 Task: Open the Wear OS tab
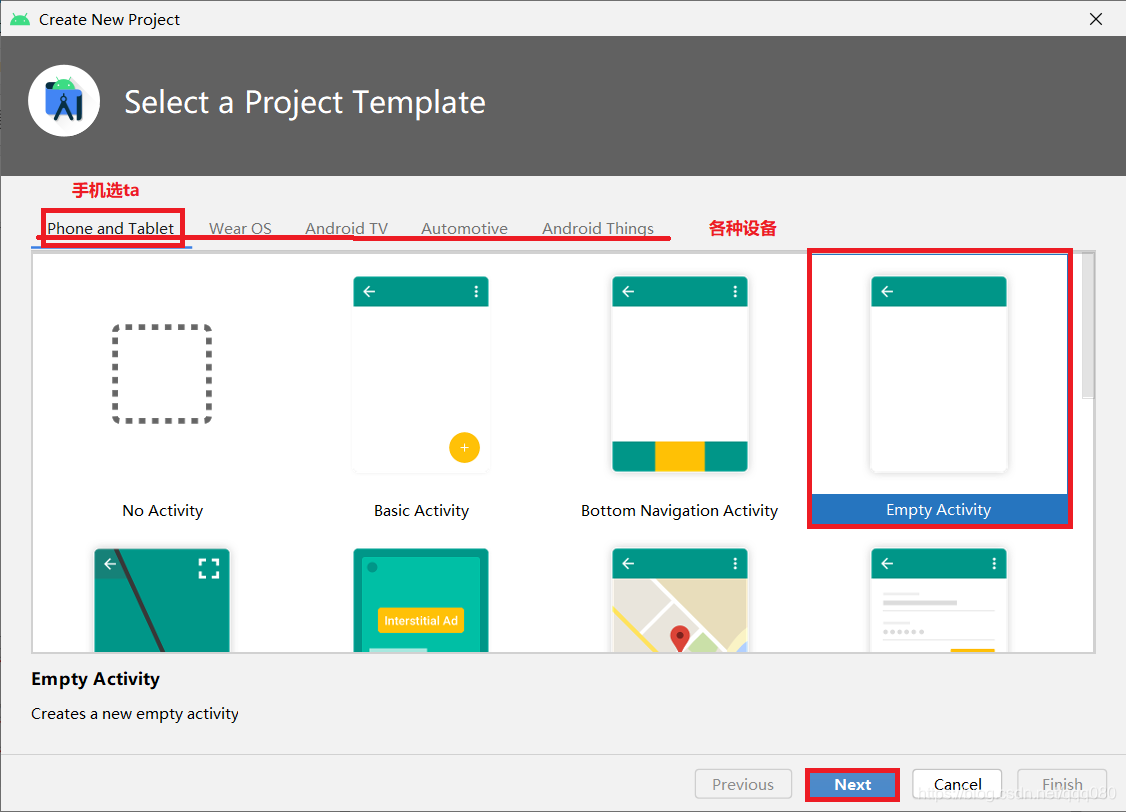tap(241, 228)
